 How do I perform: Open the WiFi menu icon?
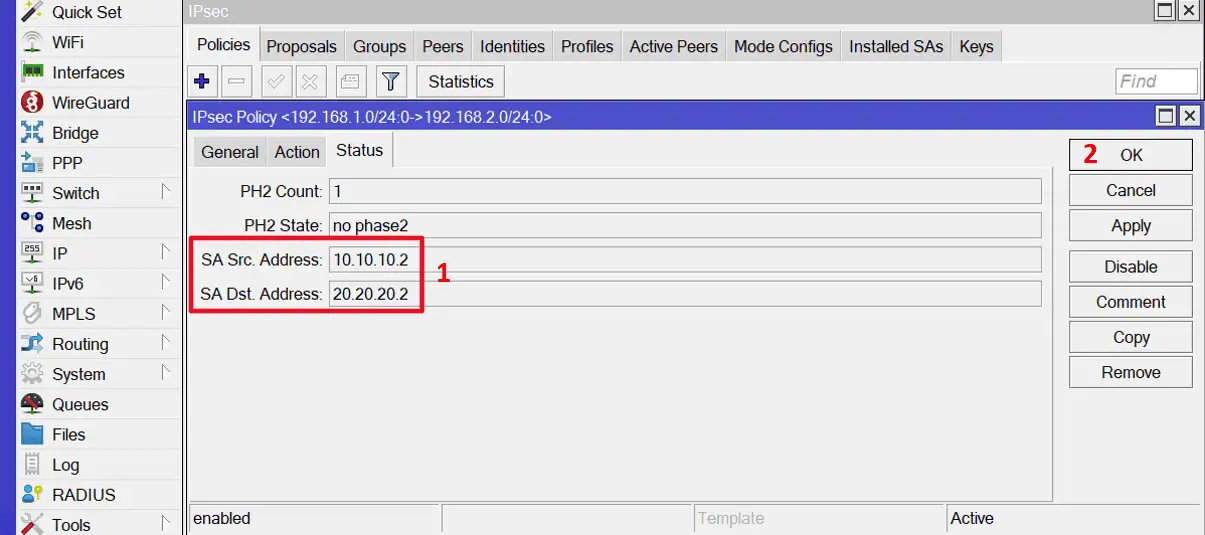pos(33,42)
